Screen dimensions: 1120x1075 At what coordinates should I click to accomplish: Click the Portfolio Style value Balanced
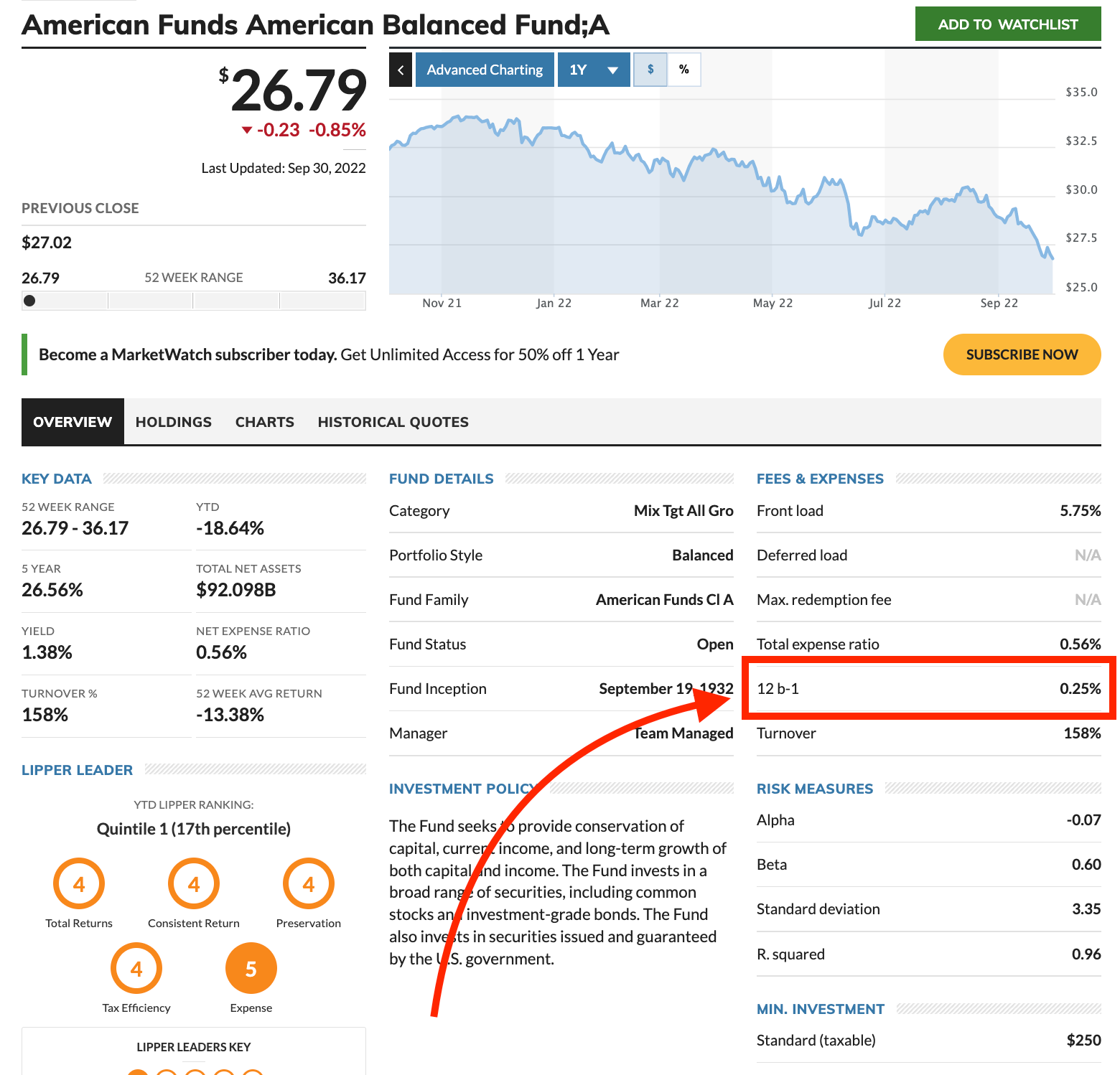pos(703,555)
